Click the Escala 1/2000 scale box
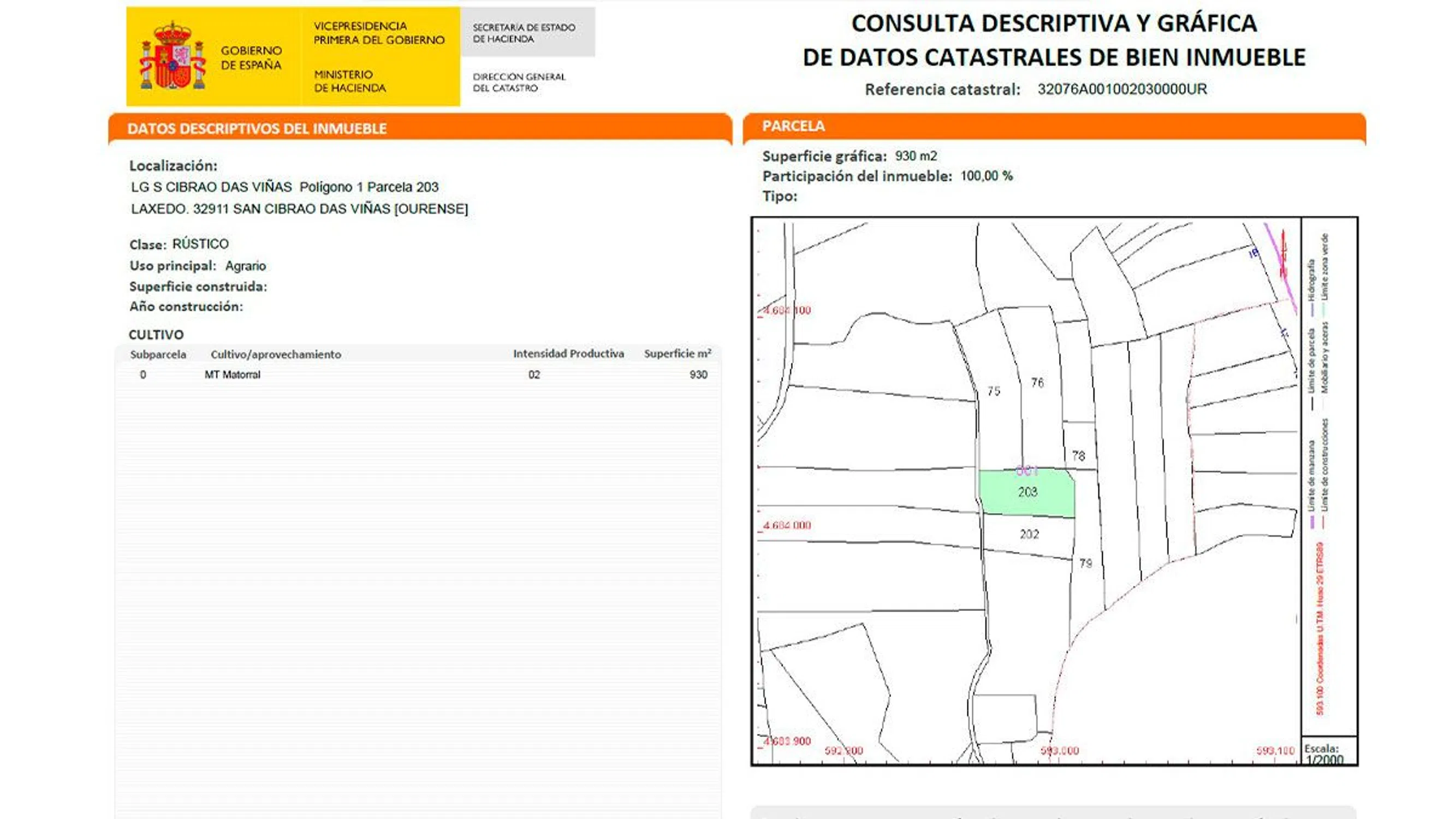This screenshot has height=819, width=1456. coord(1328,752)
